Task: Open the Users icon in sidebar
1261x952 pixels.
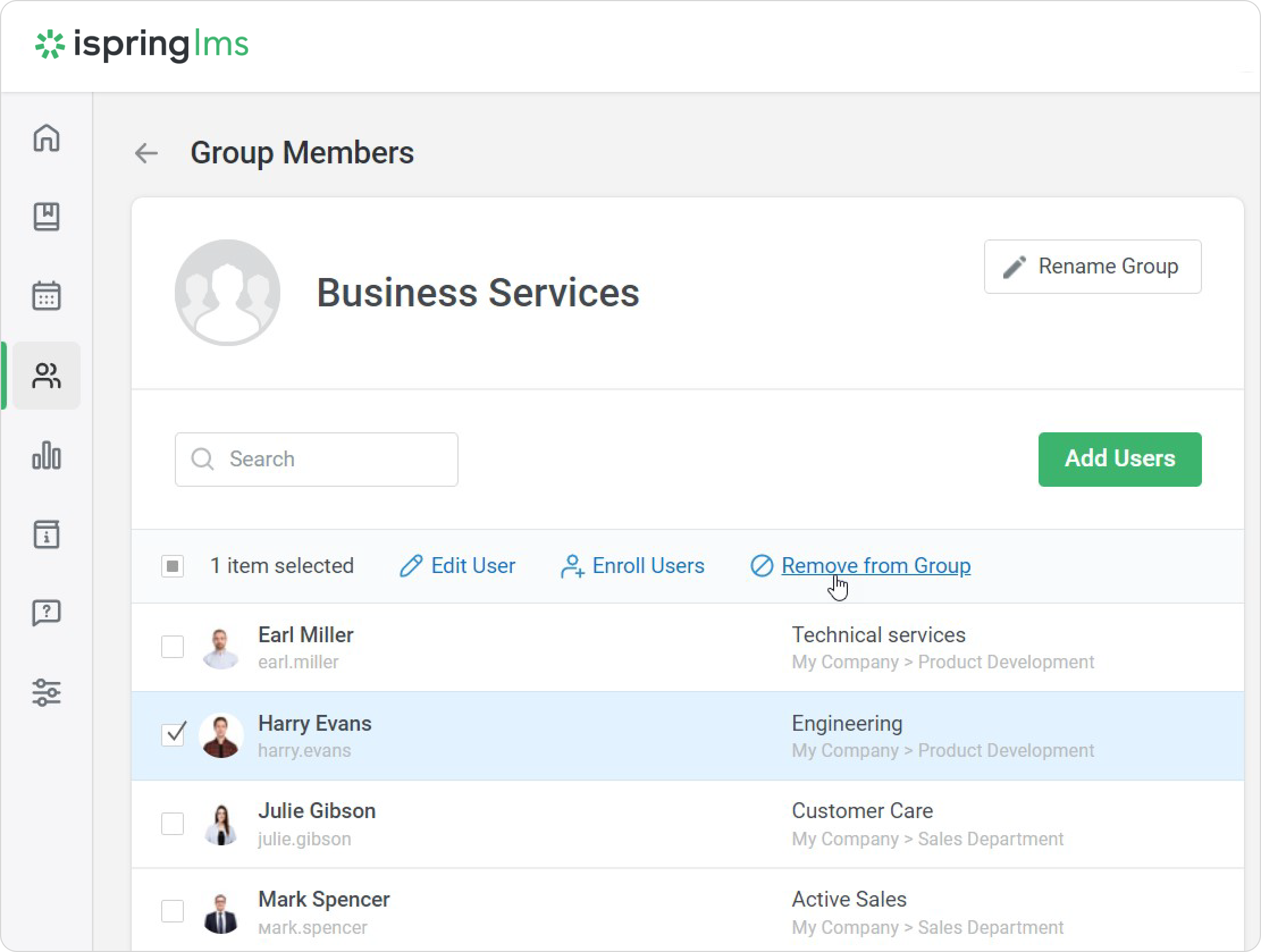Action: (46, 376)
